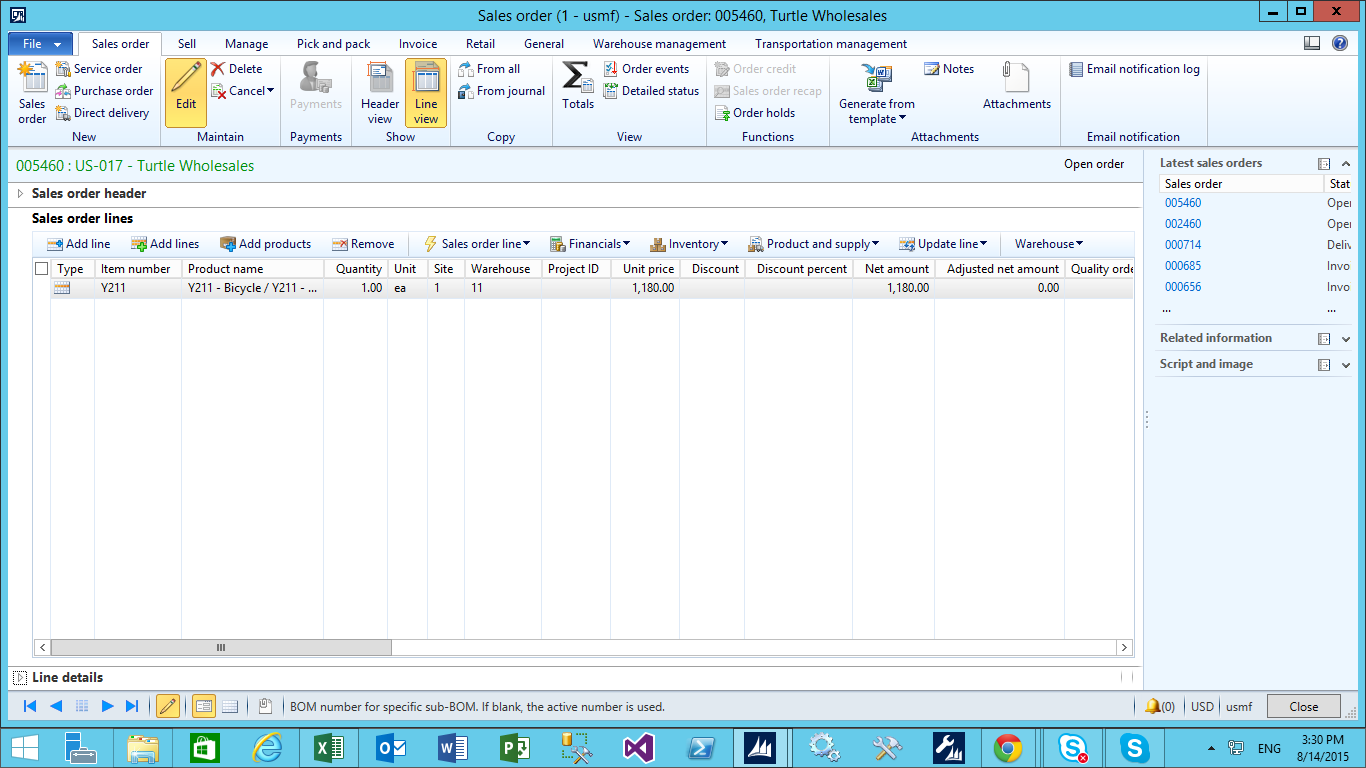Click the Edit pencil button
The height and width of the screenshot is (768, 1366).
pos(186,93)
